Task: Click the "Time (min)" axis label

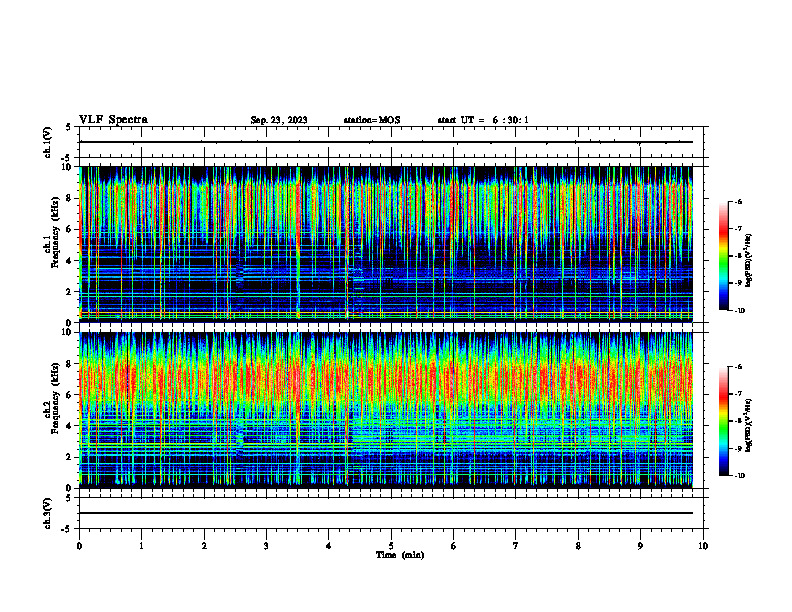Action: (400, 555)
